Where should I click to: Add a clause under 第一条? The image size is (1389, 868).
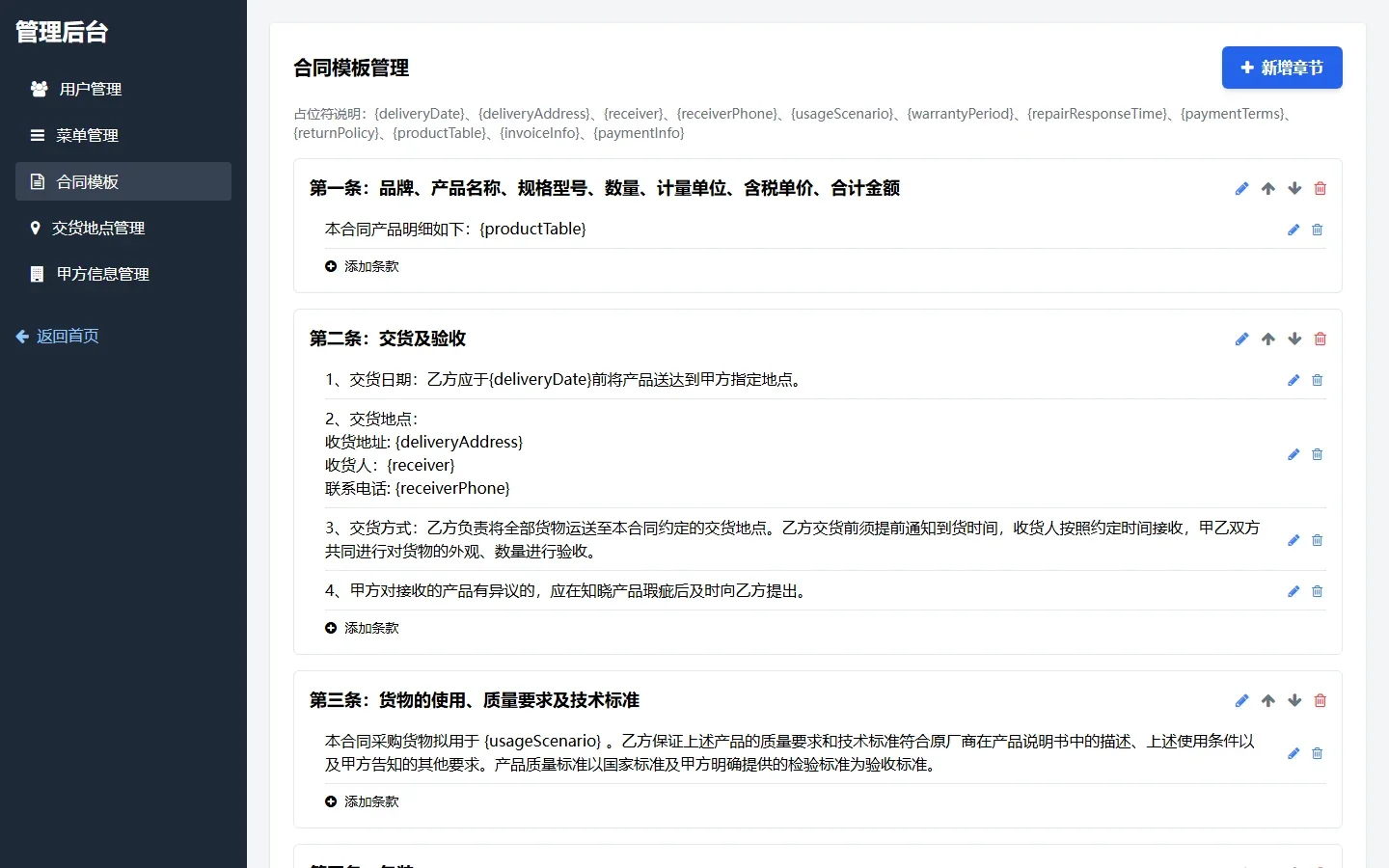pyautogui.click(x=362, y=266)
